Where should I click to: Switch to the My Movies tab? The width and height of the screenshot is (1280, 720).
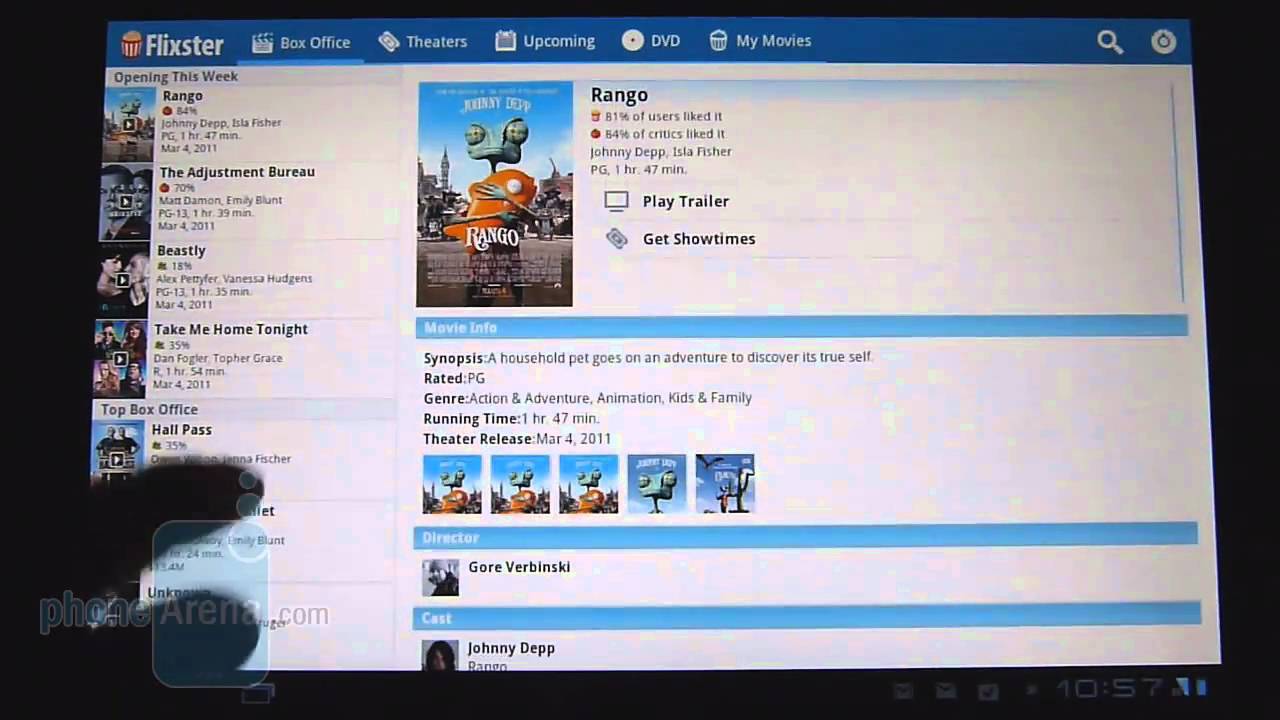pyautogui.click(x=760, y=41)
